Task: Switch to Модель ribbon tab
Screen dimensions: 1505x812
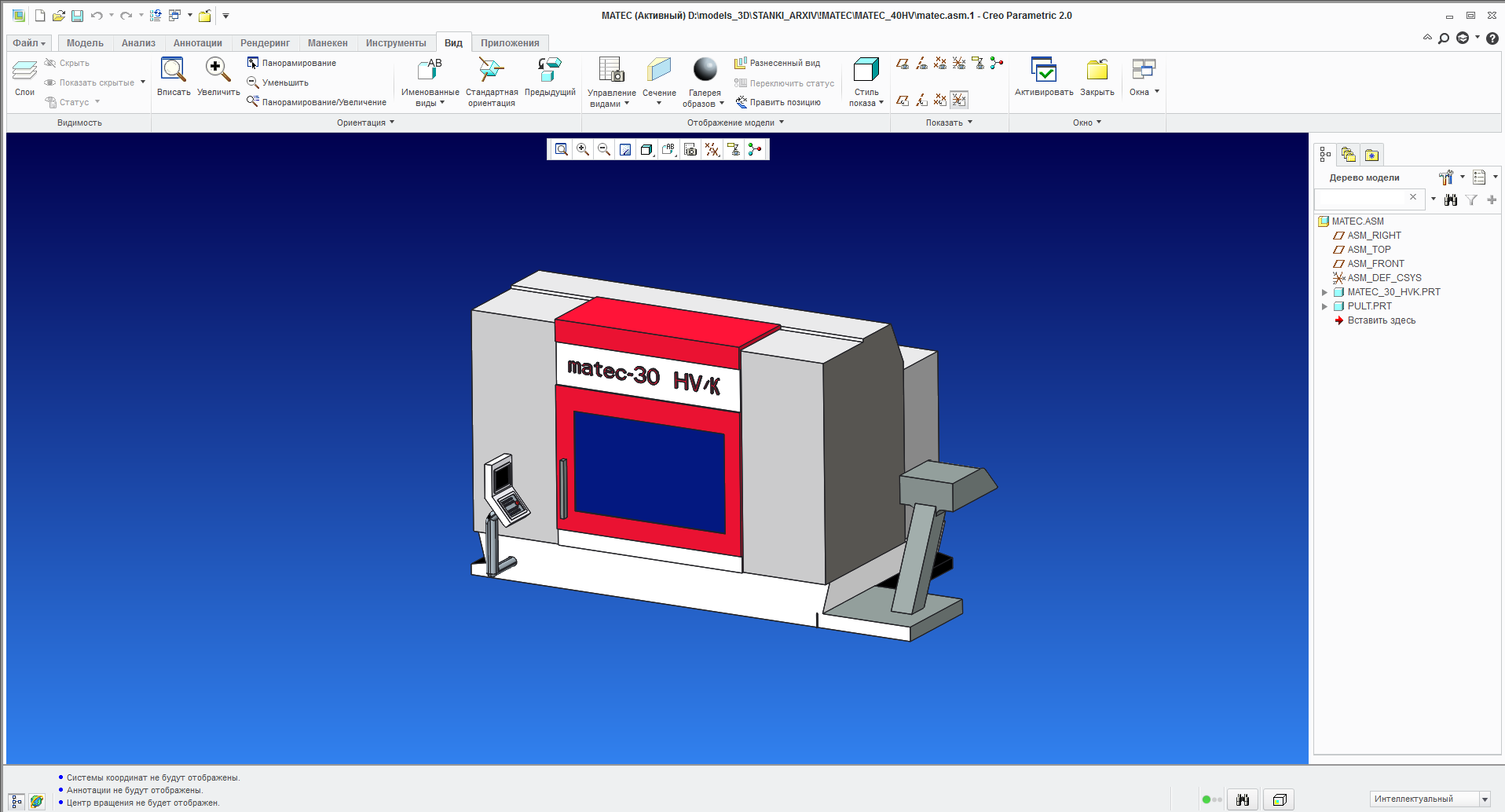Action: [85, 43]
